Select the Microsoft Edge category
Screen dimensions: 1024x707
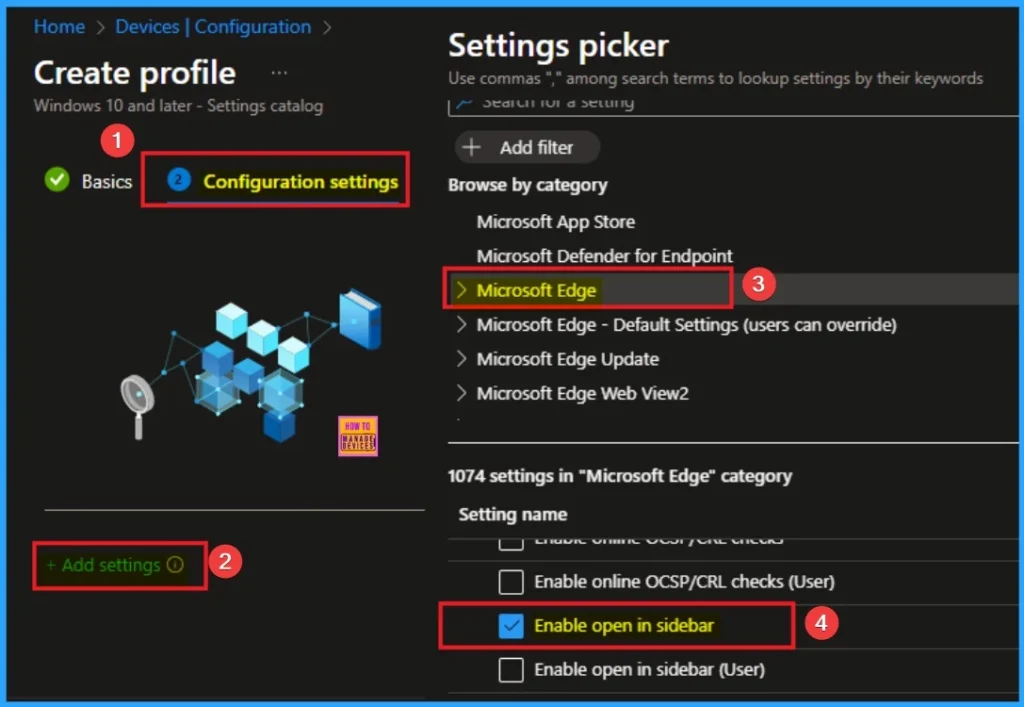point(536,291)
